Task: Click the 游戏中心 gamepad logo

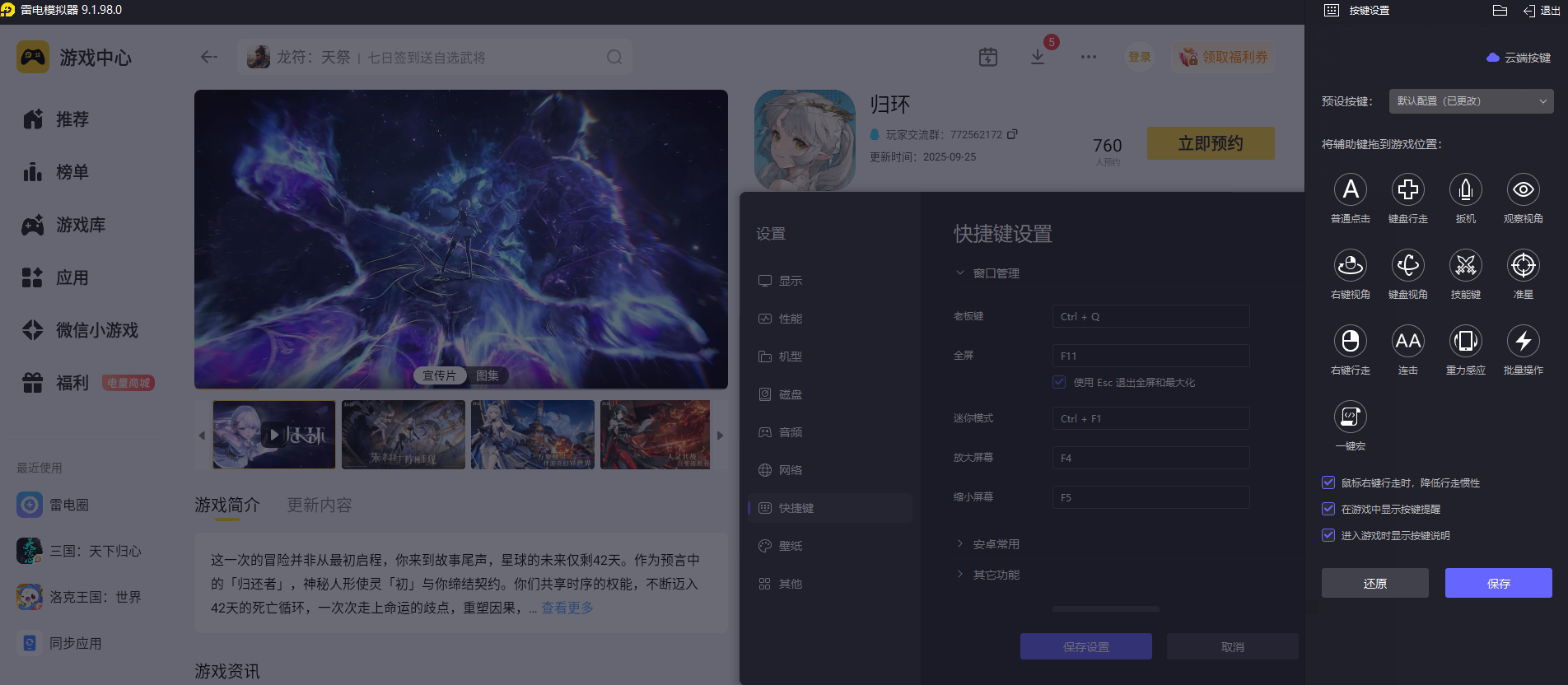Action: coord(33,57)
